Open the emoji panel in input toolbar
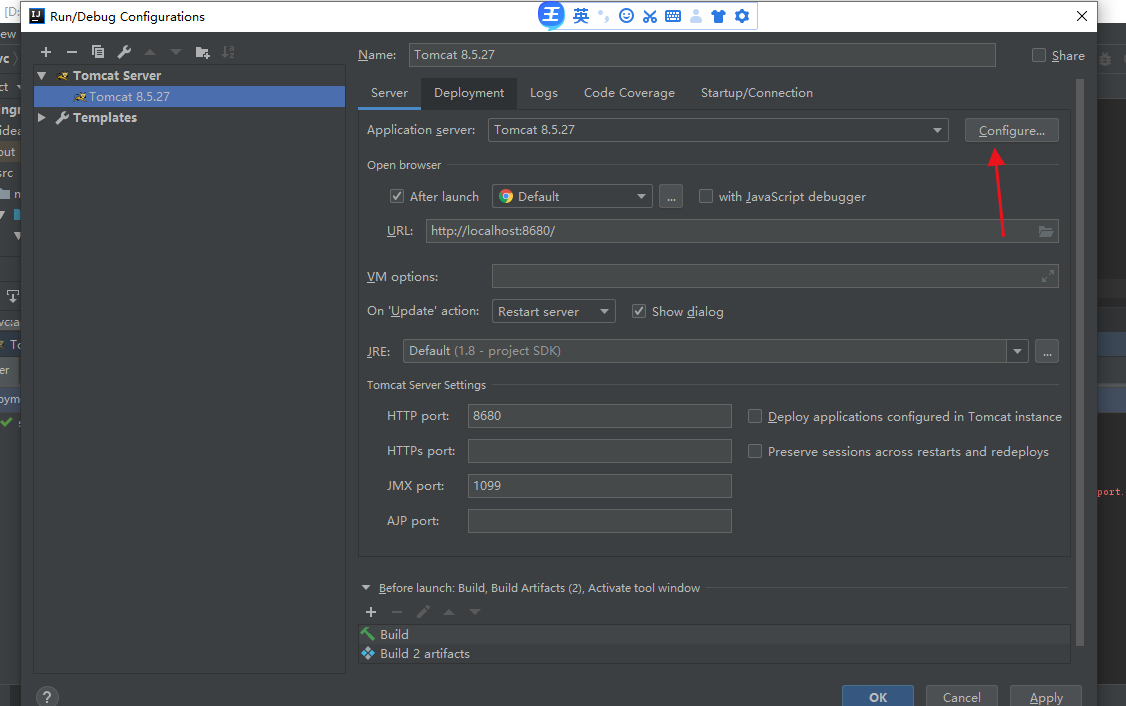 pyautogui.click(x=626, y=16)
